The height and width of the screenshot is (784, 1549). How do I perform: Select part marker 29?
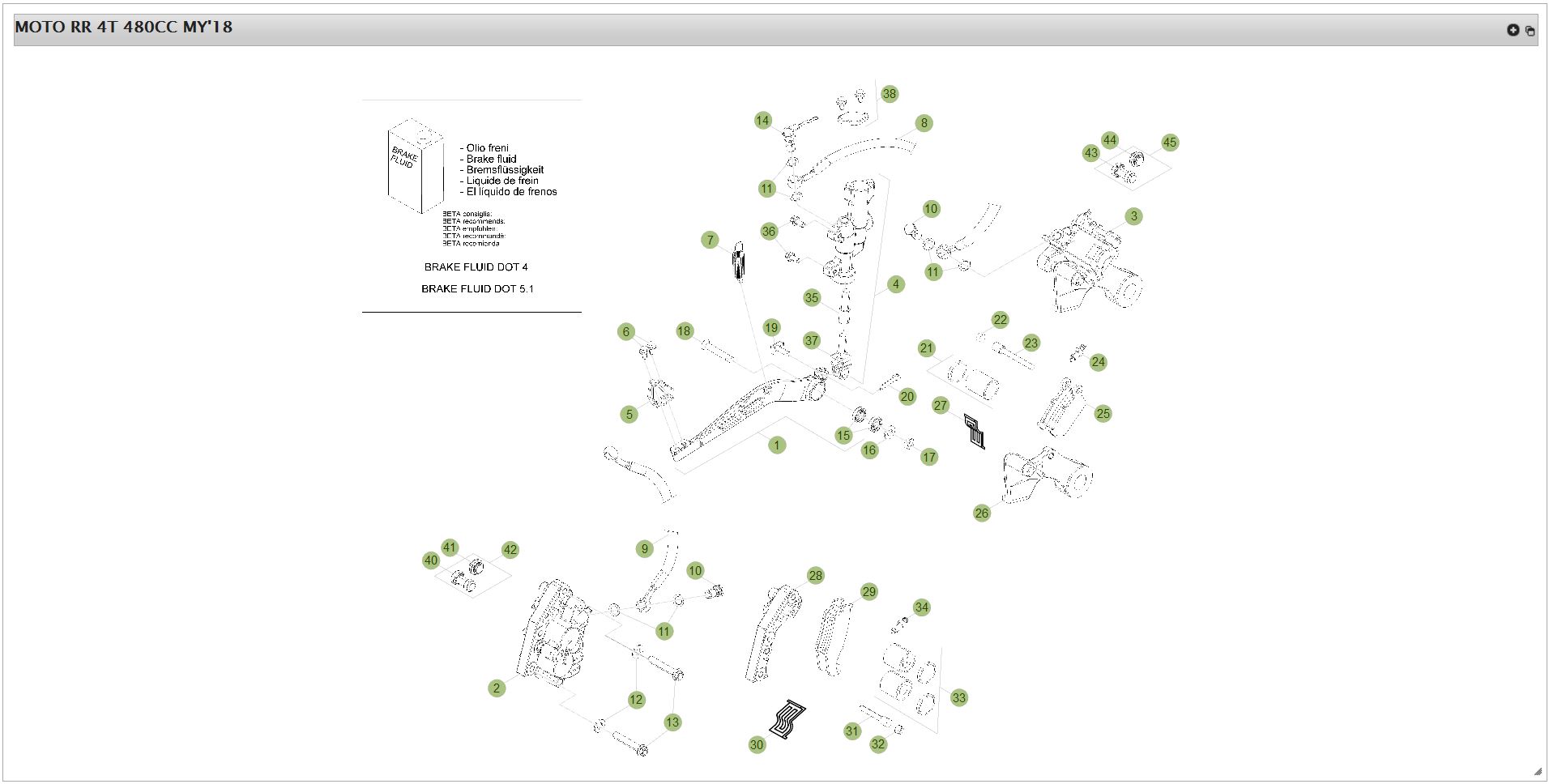[x=869, y=592]
